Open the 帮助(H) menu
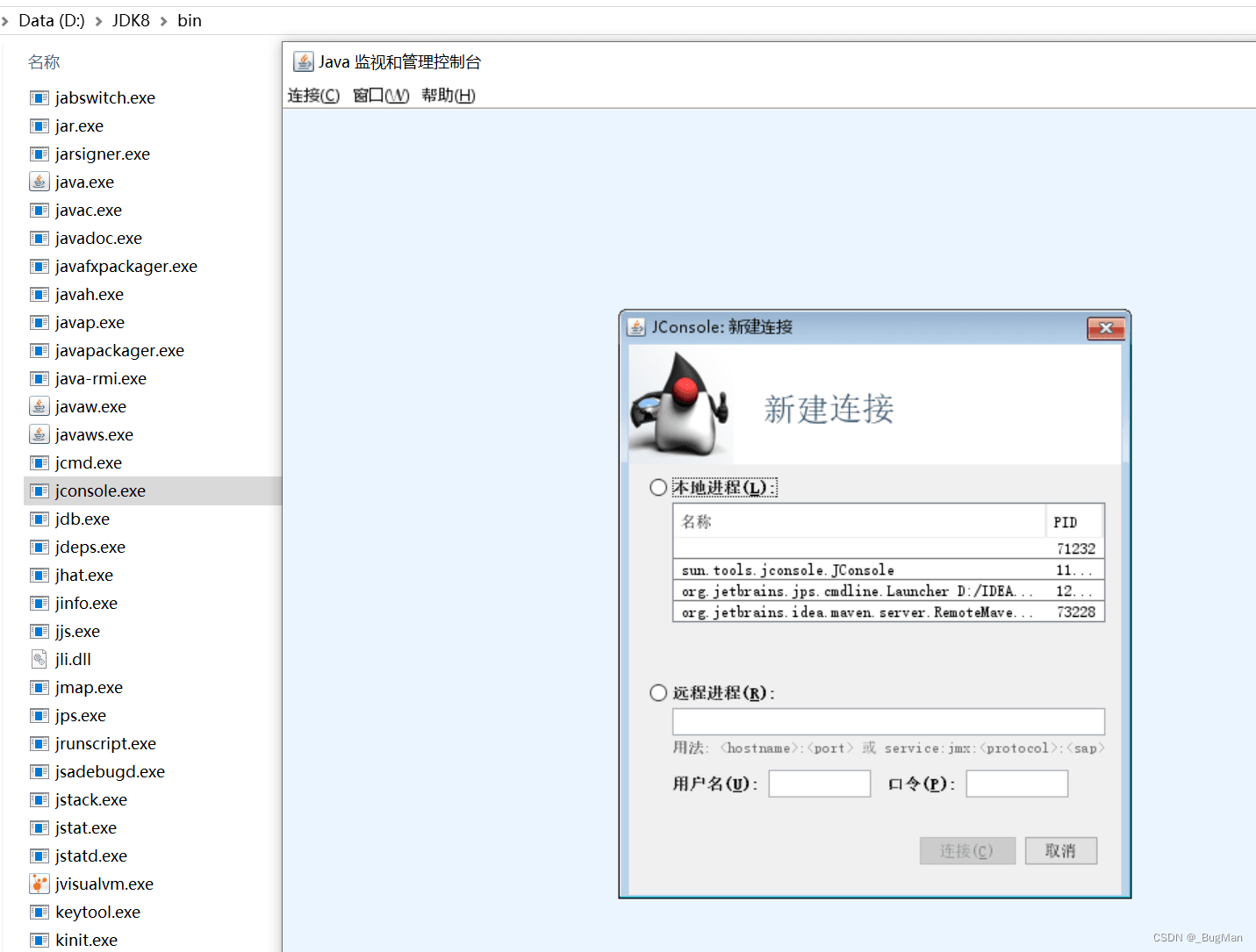 click(449, 96)
